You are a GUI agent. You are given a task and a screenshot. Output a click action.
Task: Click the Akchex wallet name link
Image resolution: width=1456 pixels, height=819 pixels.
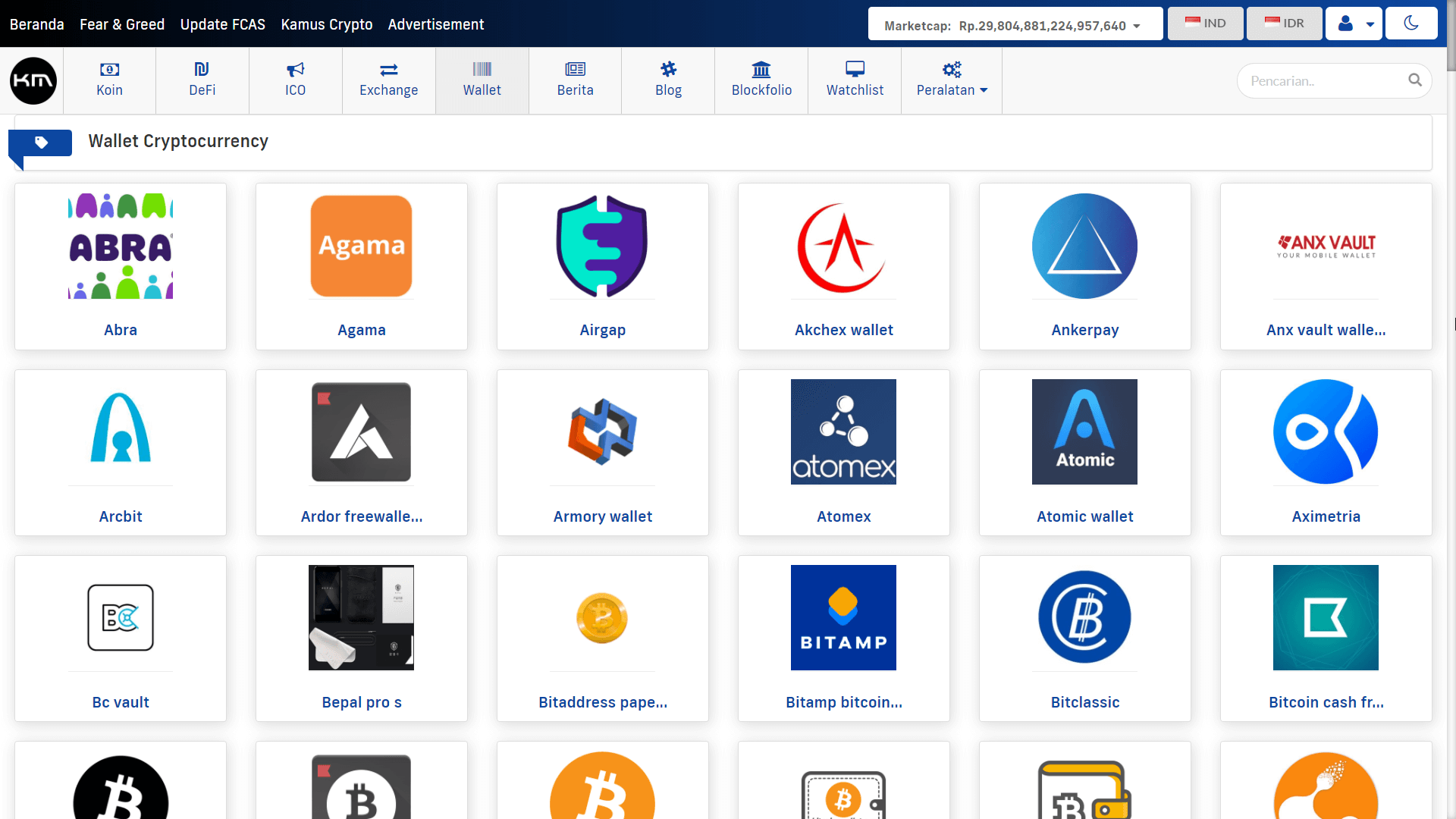[x=843, y=330]
